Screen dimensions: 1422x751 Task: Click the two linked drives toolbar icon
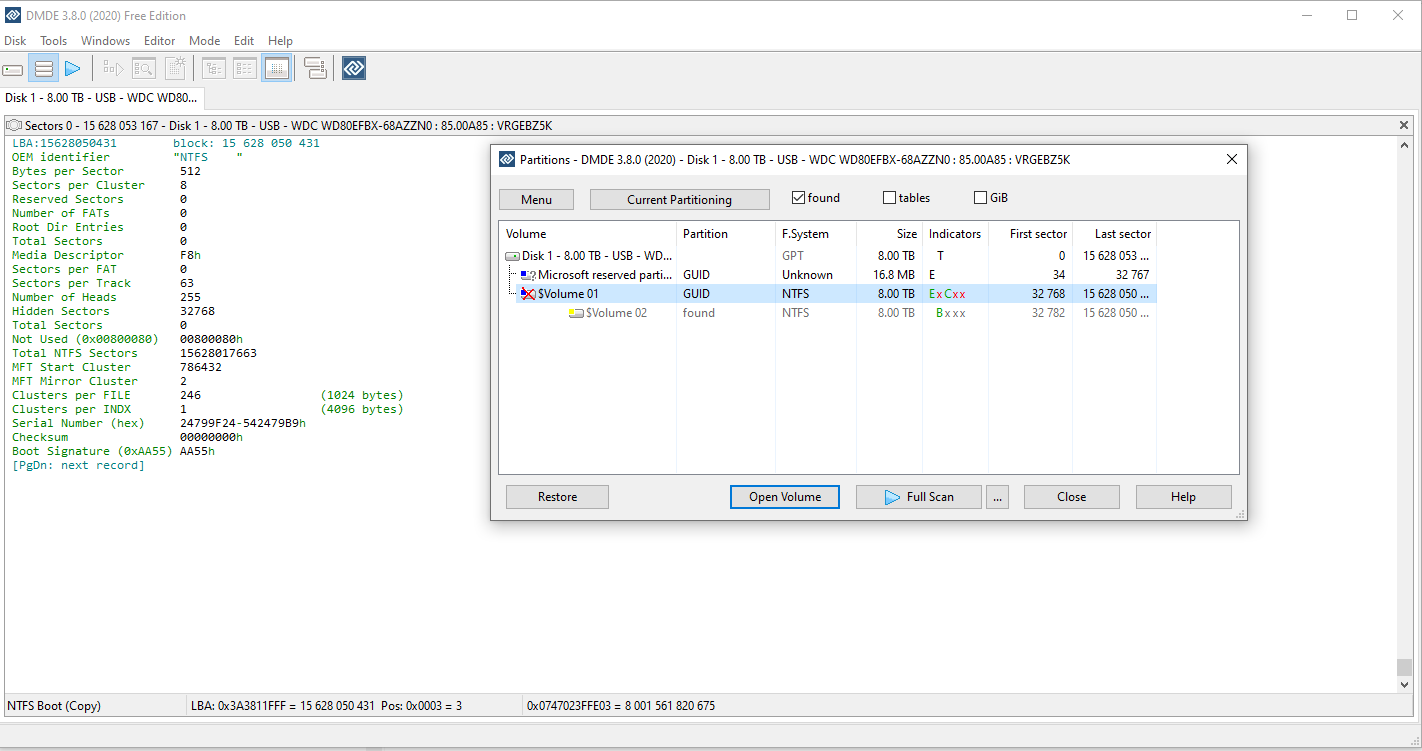coord(316,69)
